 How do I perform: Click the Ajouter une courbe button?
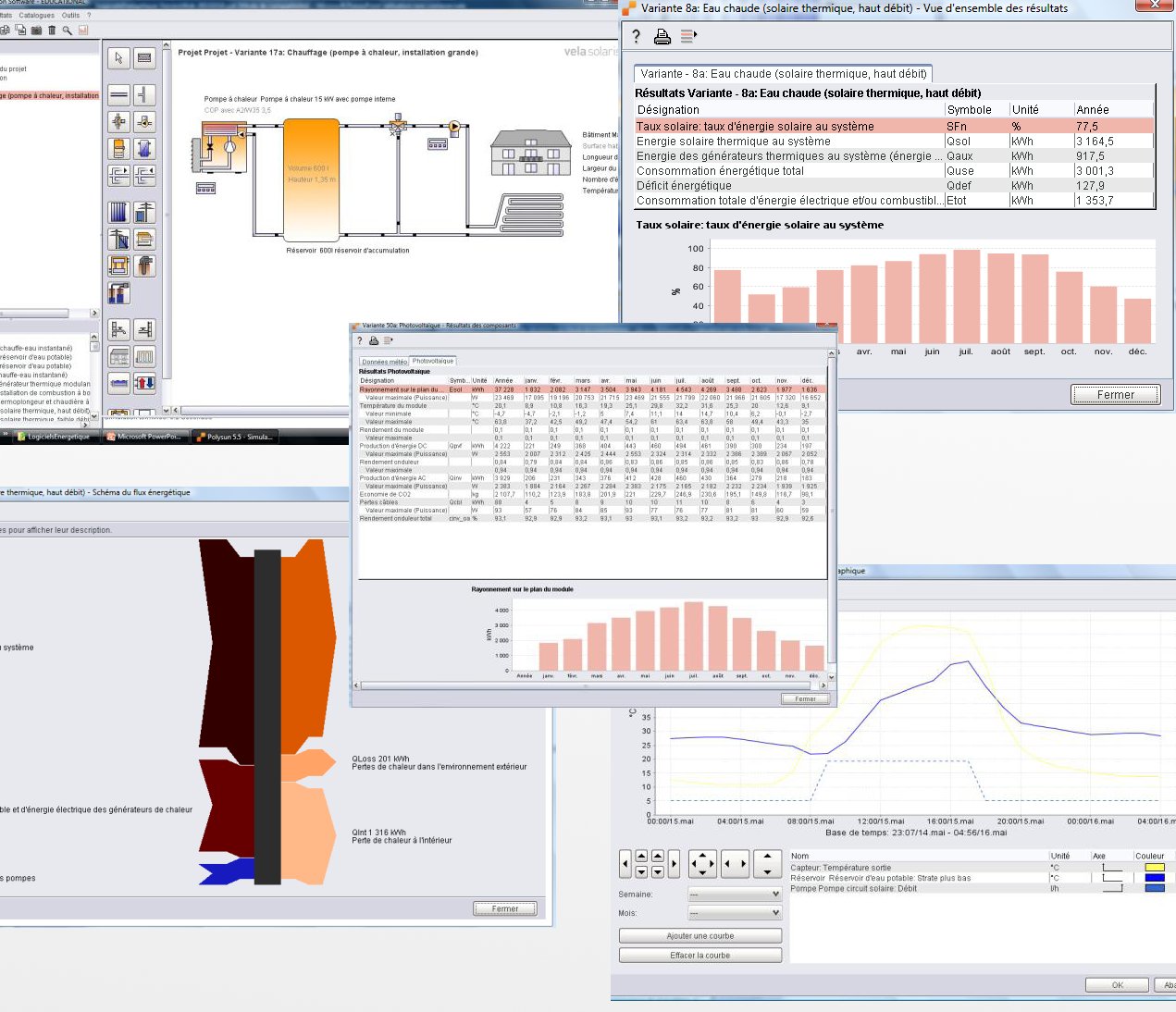point(699,936)
